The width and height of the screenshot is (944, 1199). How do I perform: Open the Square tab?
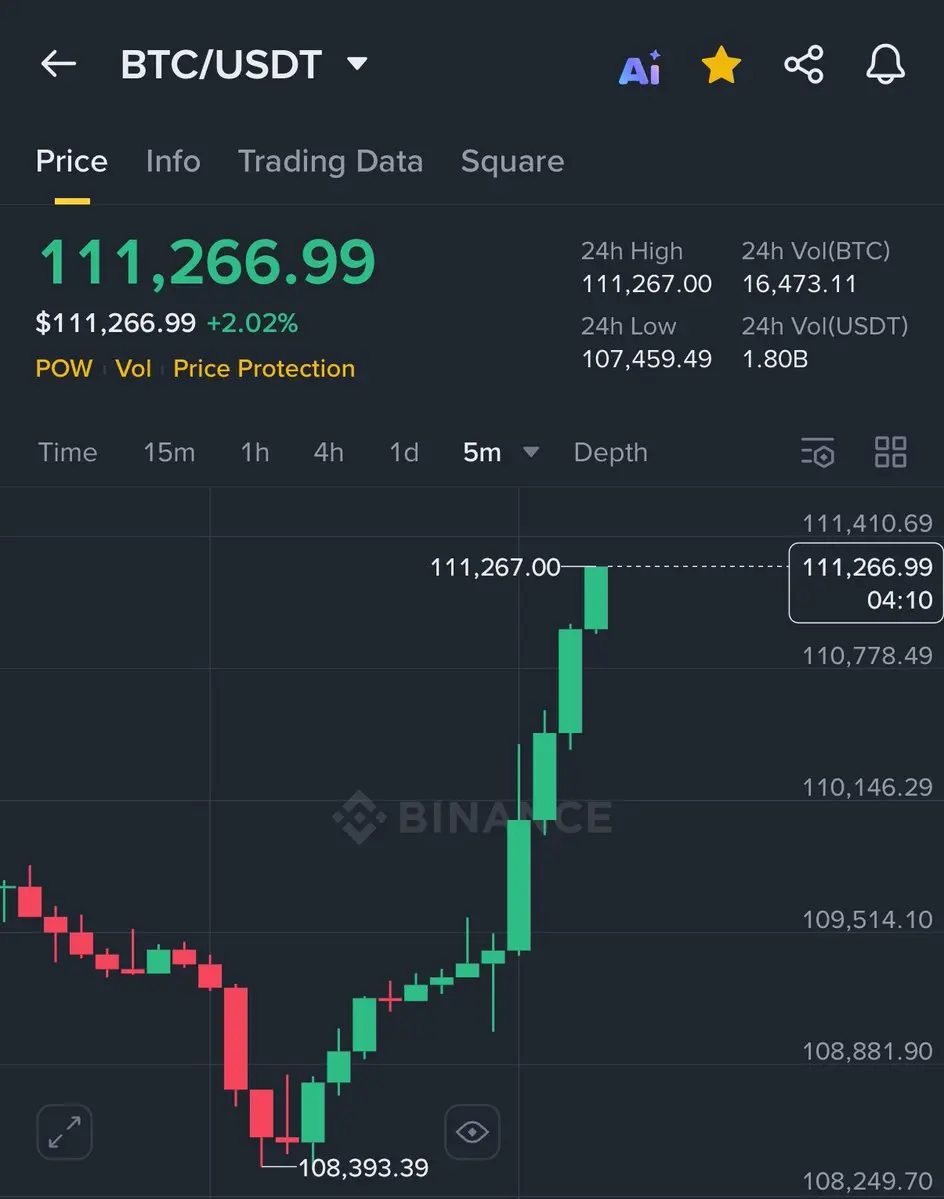point(513,161)
